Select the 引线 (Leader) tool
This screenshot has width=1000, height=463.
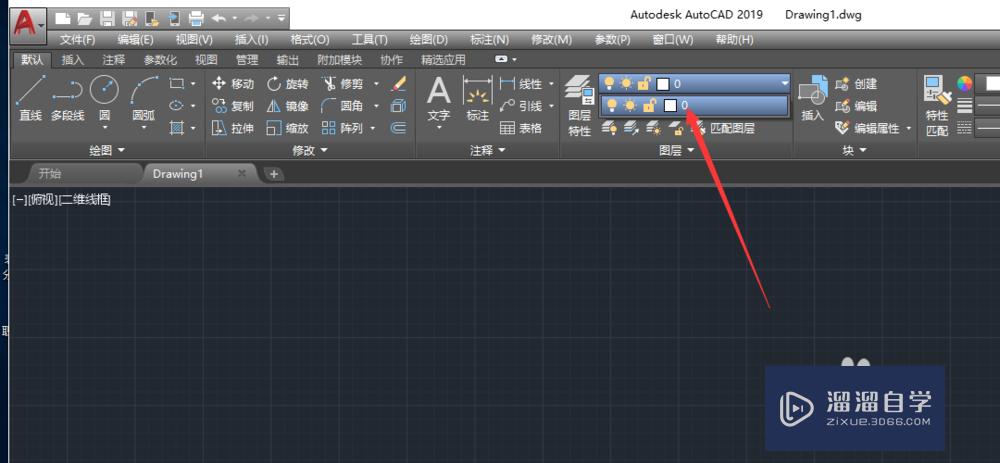pyautogui.click(x=521, y=106)
